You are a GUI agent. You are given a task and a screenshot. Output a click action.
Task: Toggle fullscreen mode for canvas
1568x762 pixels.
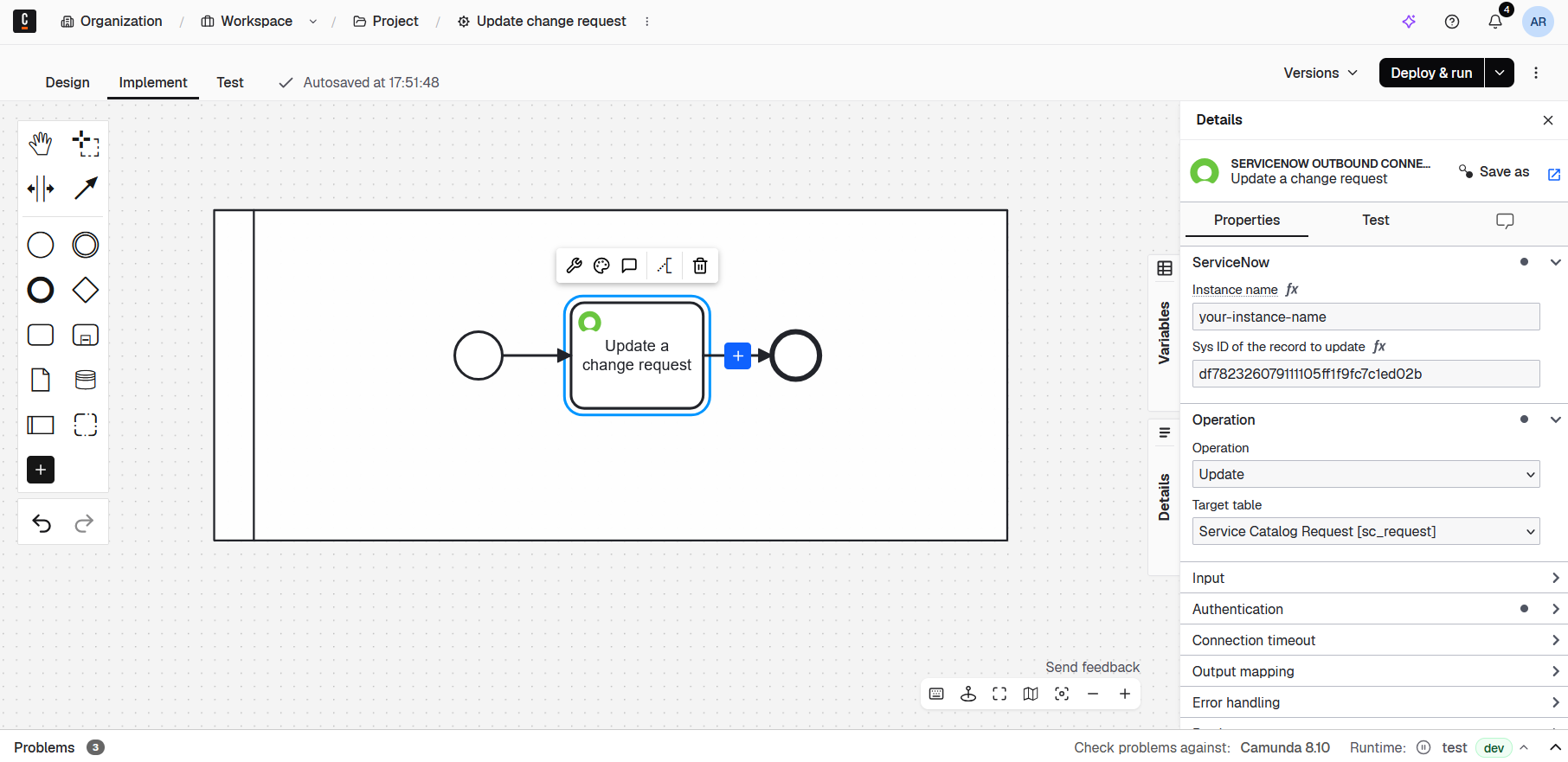point(999,694)
